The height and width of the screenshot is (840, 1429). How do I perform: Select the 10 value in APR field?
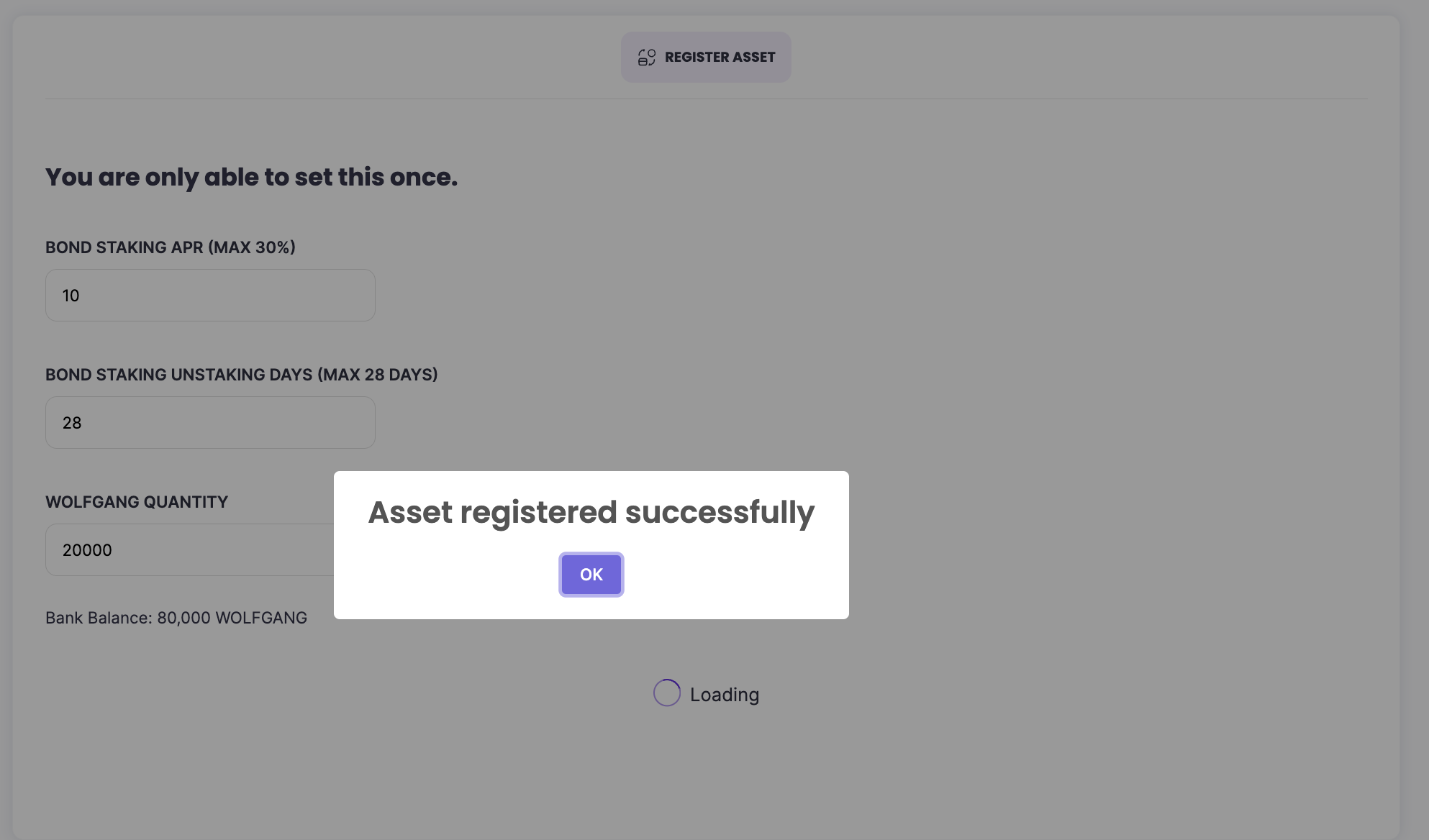(x=71, y=296)
